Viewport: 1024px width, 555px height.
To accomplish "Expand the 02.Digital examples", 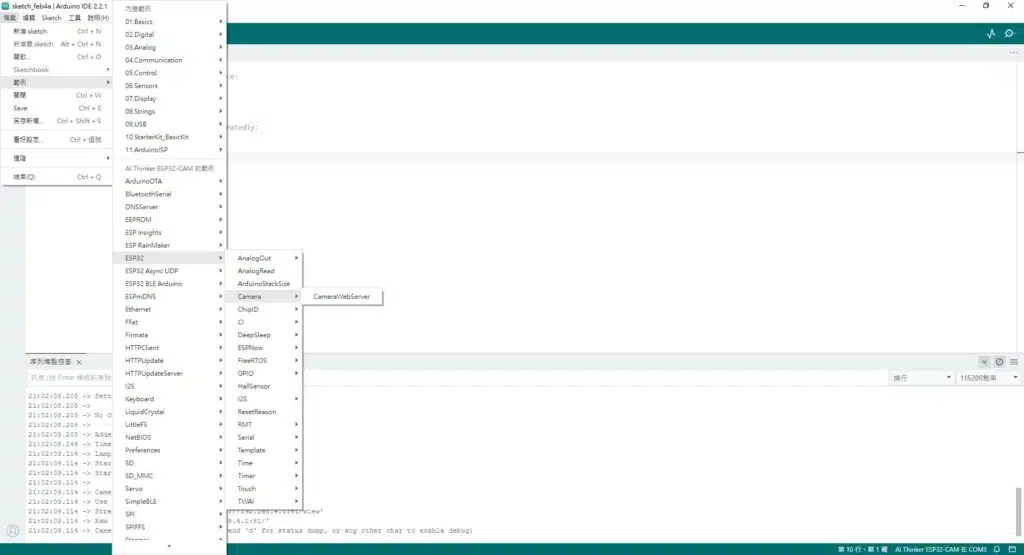I will pyautogui.click(x=170, y=35).
